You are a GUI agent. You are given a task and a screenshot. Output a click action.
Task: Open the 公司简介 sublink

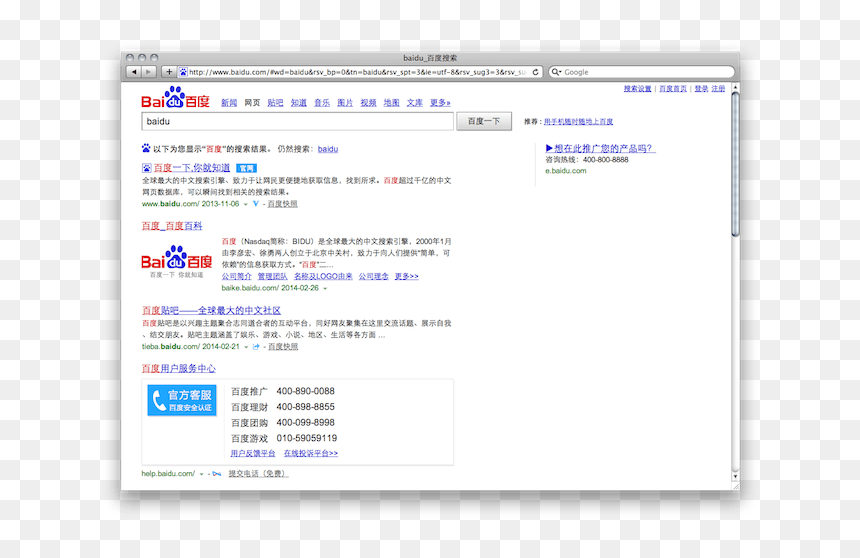pos(236,276)
